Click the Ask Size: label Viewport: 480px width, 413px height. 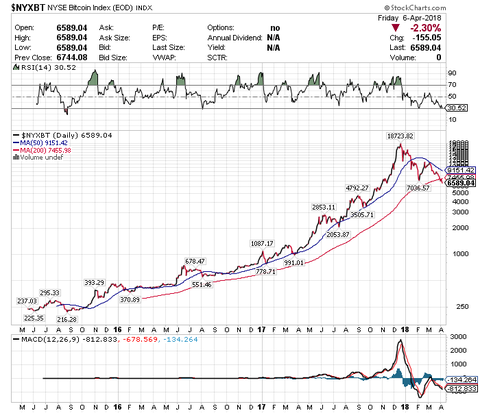point(114,38)
